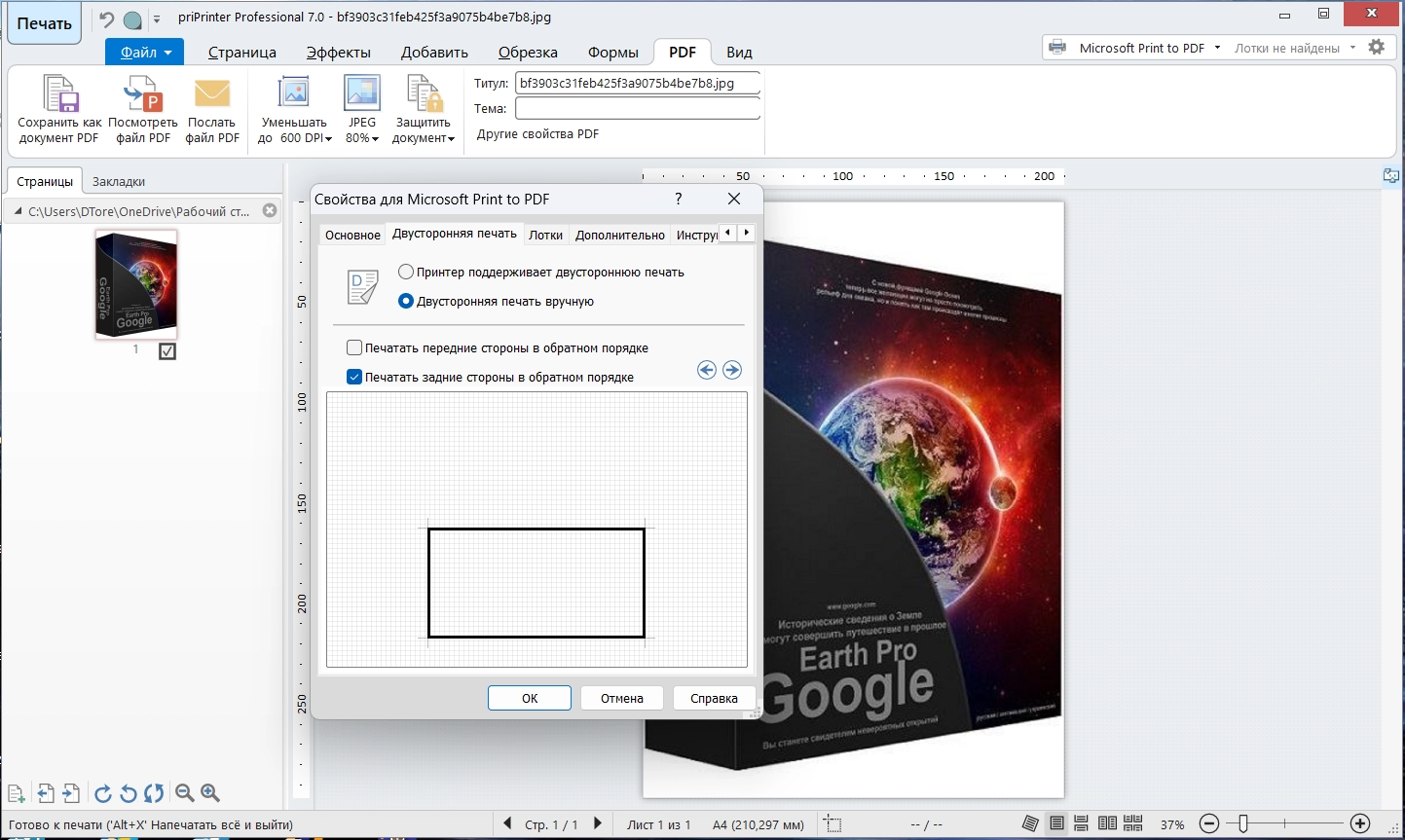Zoom in using the bottom-left magnifier icon
This screenshot has width=1405, height=840.
click(210, 793)
